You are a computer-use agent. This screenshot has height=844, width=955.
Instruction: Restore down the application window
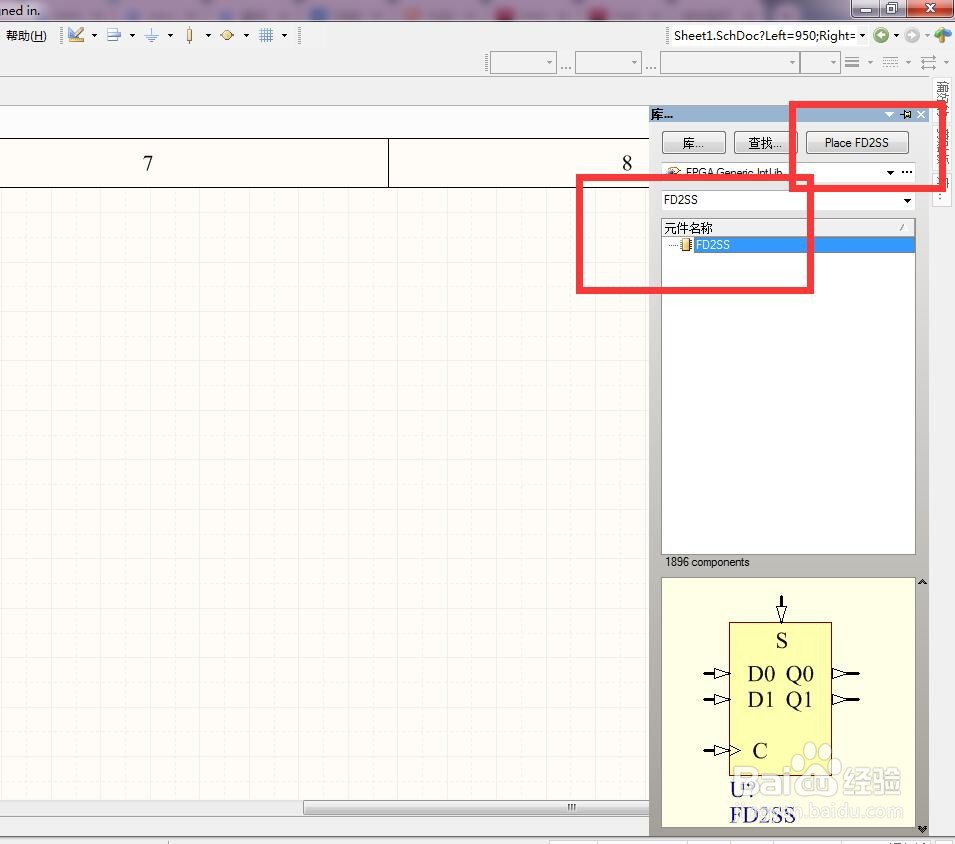pyautogui.click(x=892, y=9)
